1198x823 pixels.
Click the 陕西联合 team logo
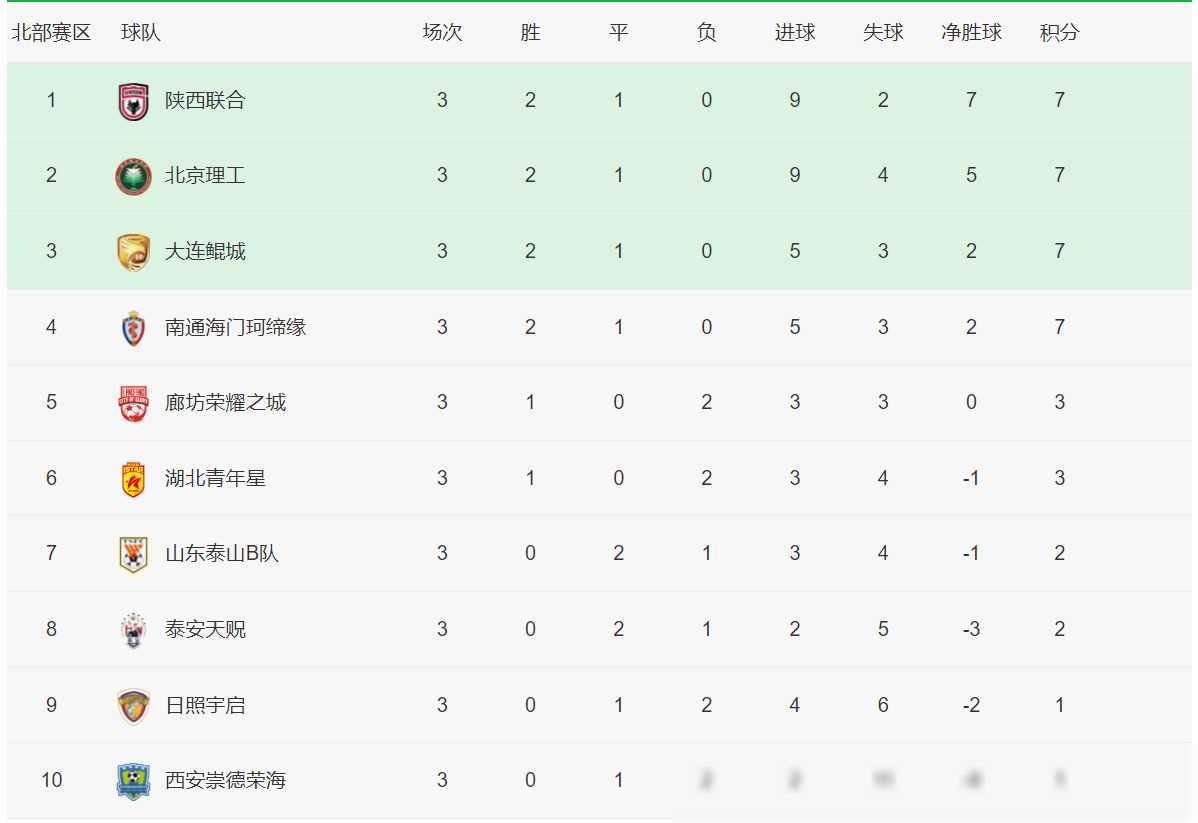point(133,101)
